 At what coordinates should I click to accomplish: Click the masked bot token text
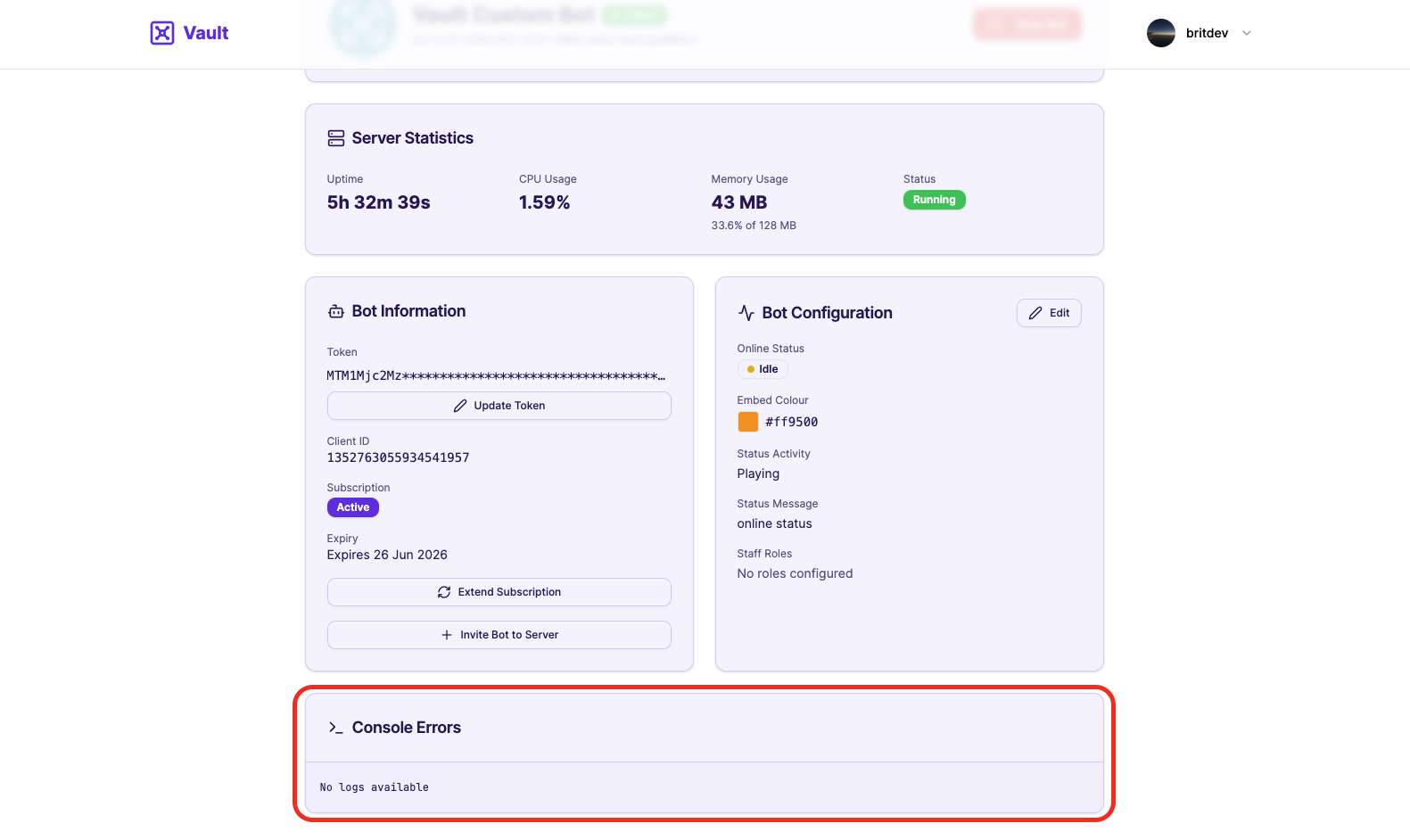tap(496, 375)
